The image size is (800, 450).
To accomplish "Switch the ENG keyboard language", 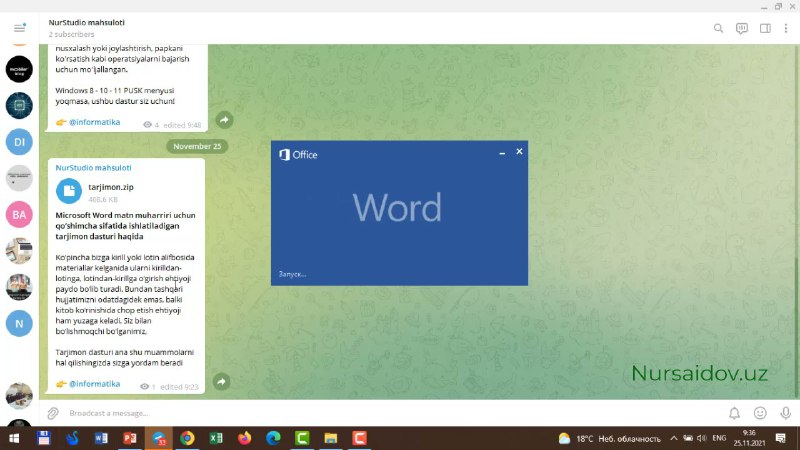I will pyautogui.click(x=719, y=438).
